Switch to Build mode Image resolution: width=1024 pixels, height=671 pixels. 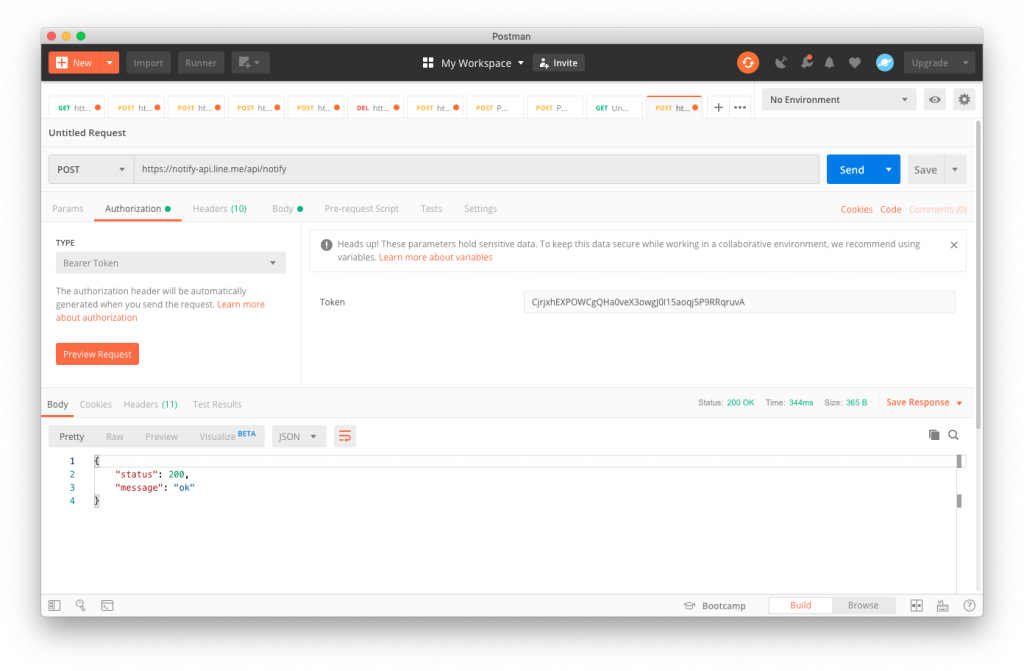[x=800, y=606]
